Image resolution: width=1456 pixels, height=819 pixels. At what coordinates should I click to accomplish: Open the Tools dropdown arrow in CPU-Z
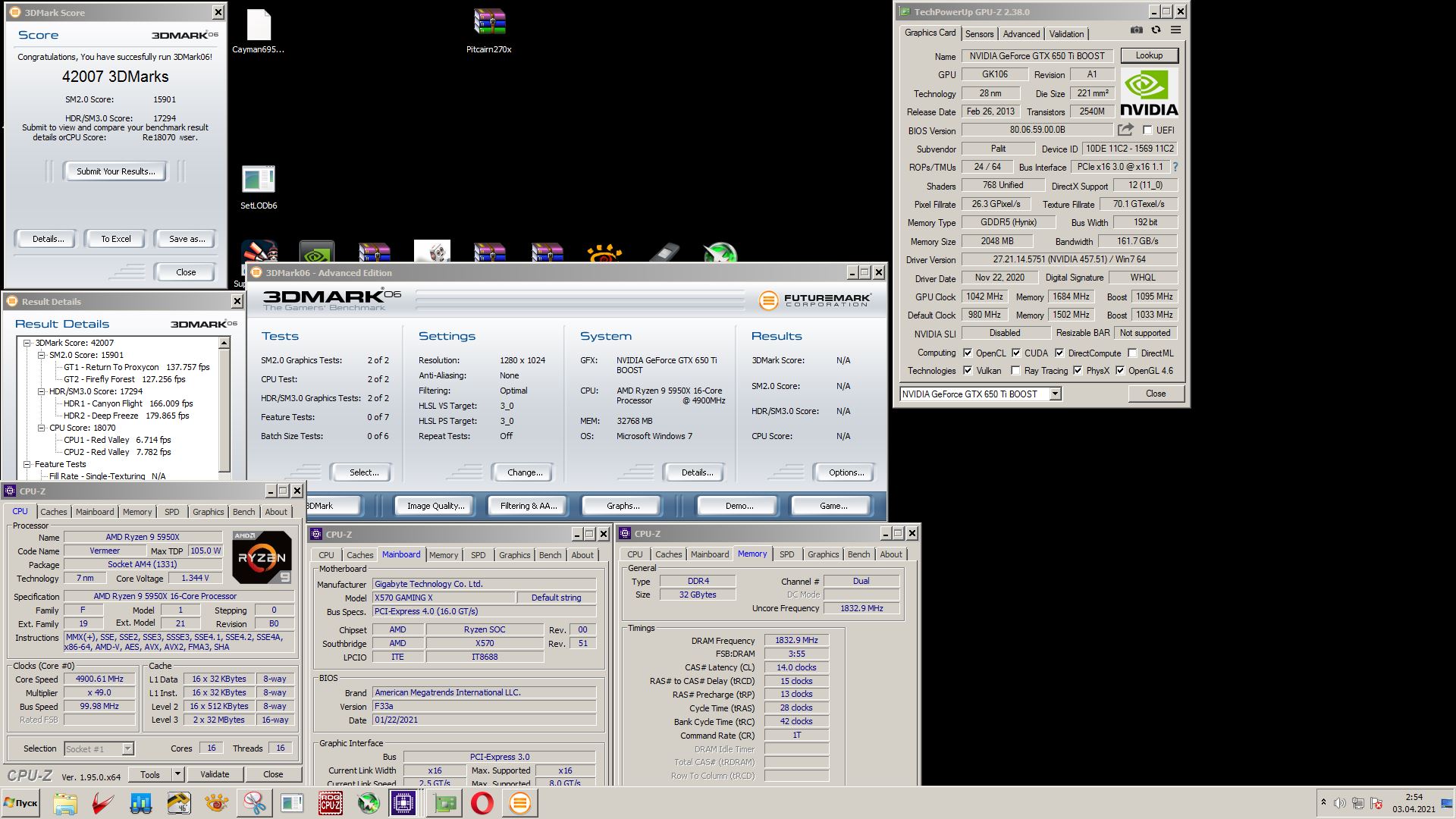click(x=177, y=774)
